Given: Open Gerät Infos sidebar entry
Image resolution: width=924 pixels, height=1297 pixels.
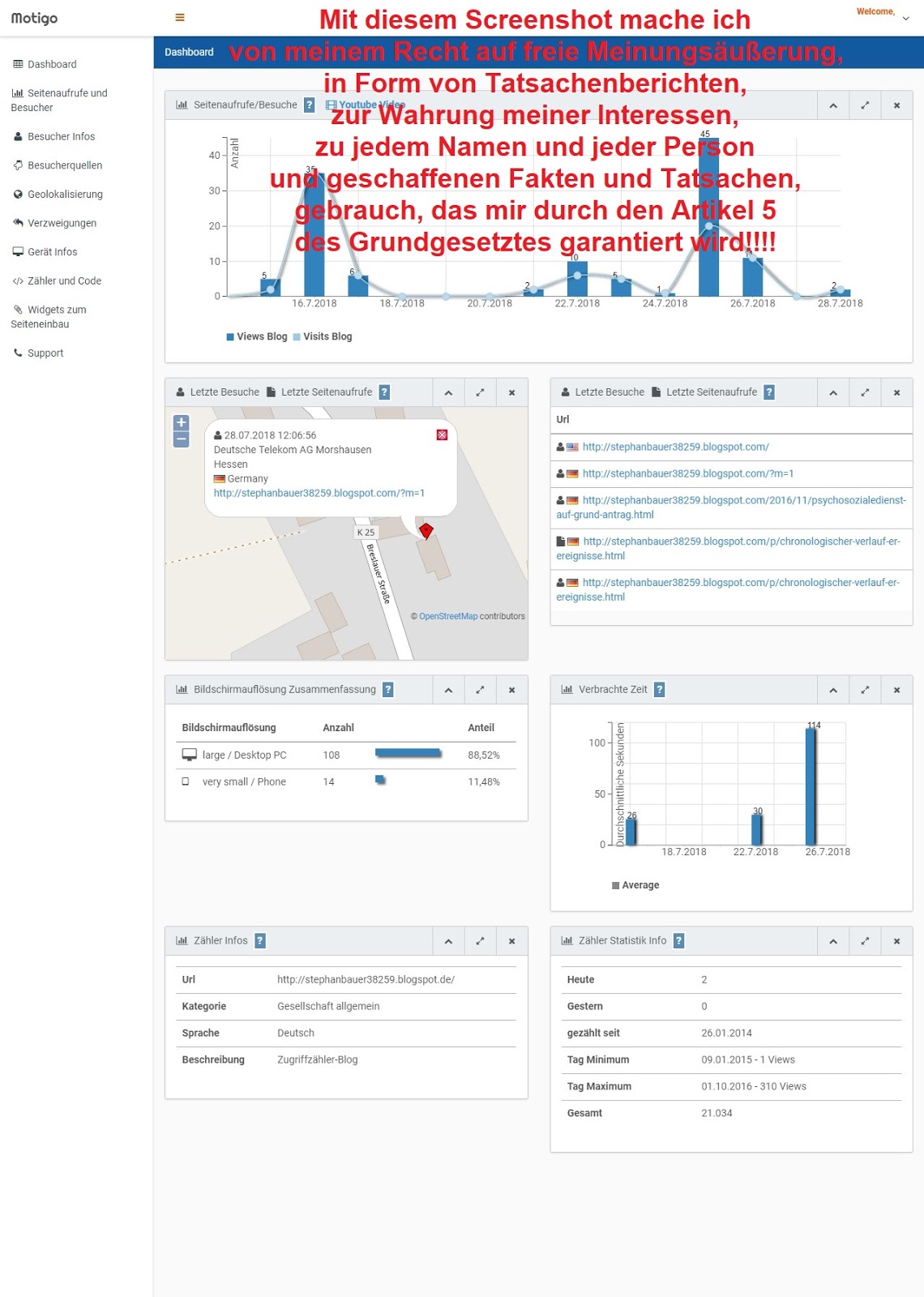Looking at the screenshot, I should point(45,252).
